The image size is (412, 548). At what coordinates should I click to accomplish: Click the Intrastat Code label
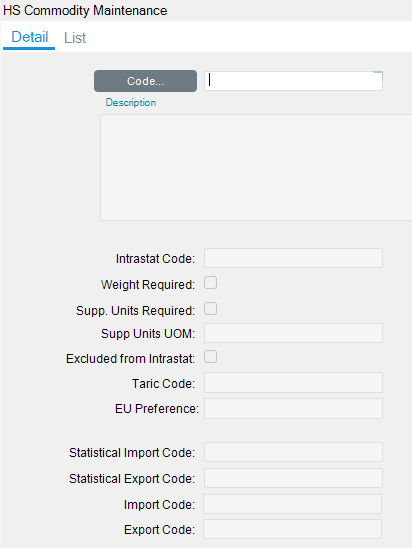[x=155, y=259]
